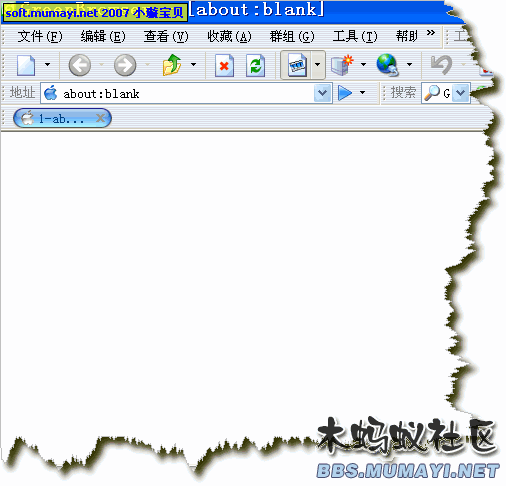
Task: Expand the search box dropdown arrow
Action: point(461,93)
